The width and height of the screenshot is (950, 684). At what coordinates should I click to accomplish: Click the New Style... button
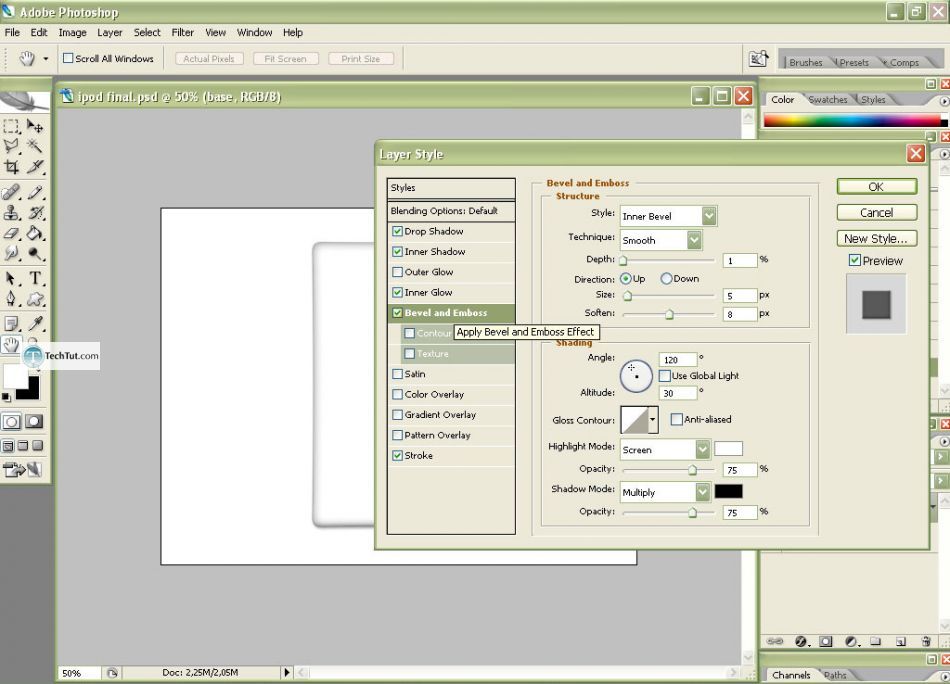[876, 239]
